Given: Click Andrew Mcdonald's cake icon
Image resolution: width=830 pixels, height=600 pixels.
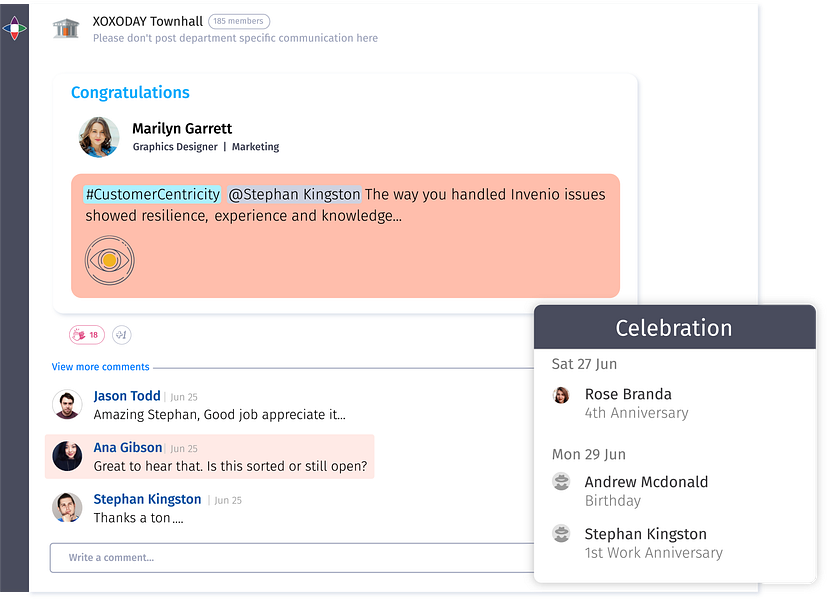Looking at the screenshot, I should [561, 482].
